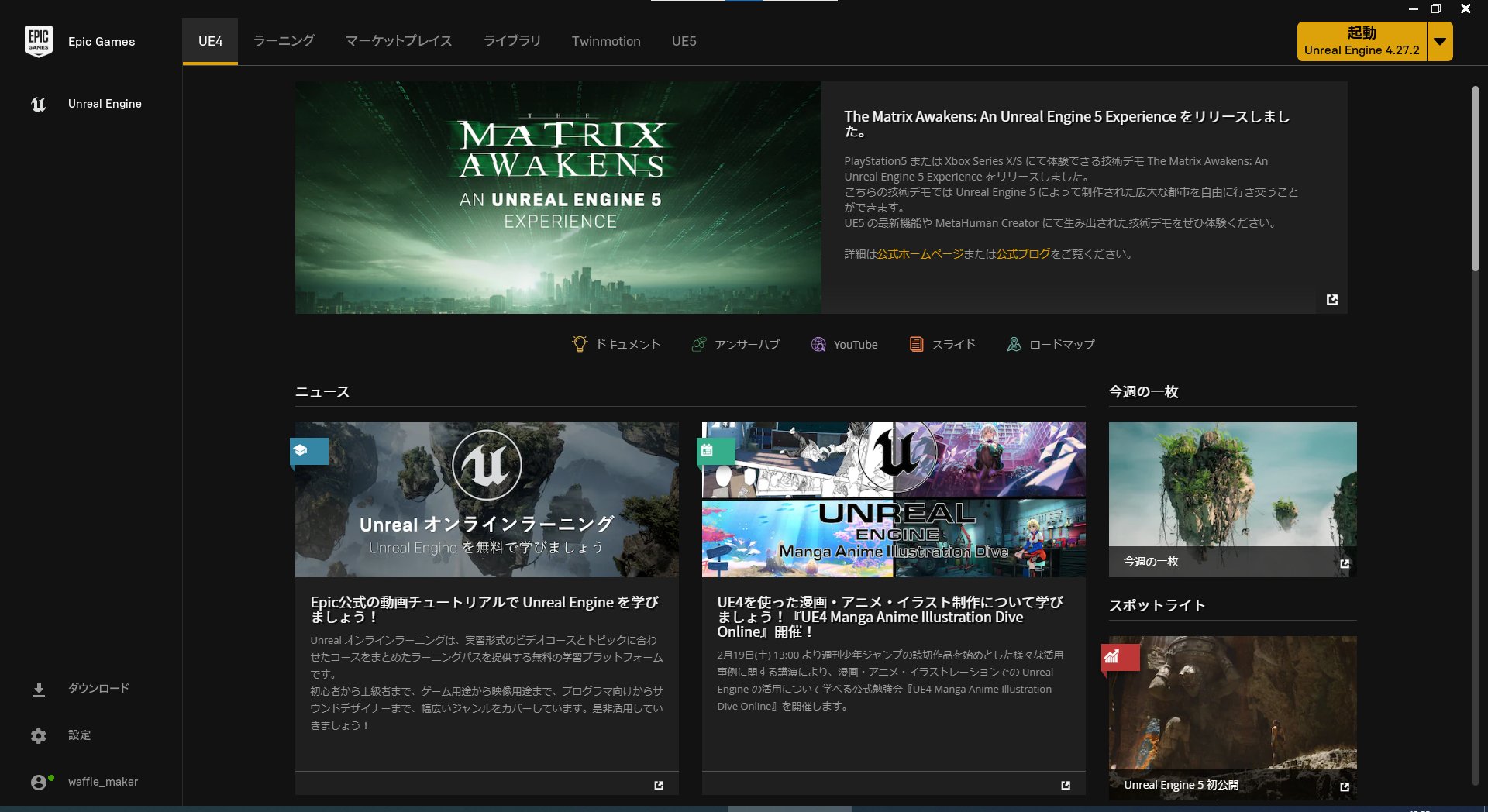
Task: Click the vertical scrollbar on the right
Action: [x=1476, y=178]
